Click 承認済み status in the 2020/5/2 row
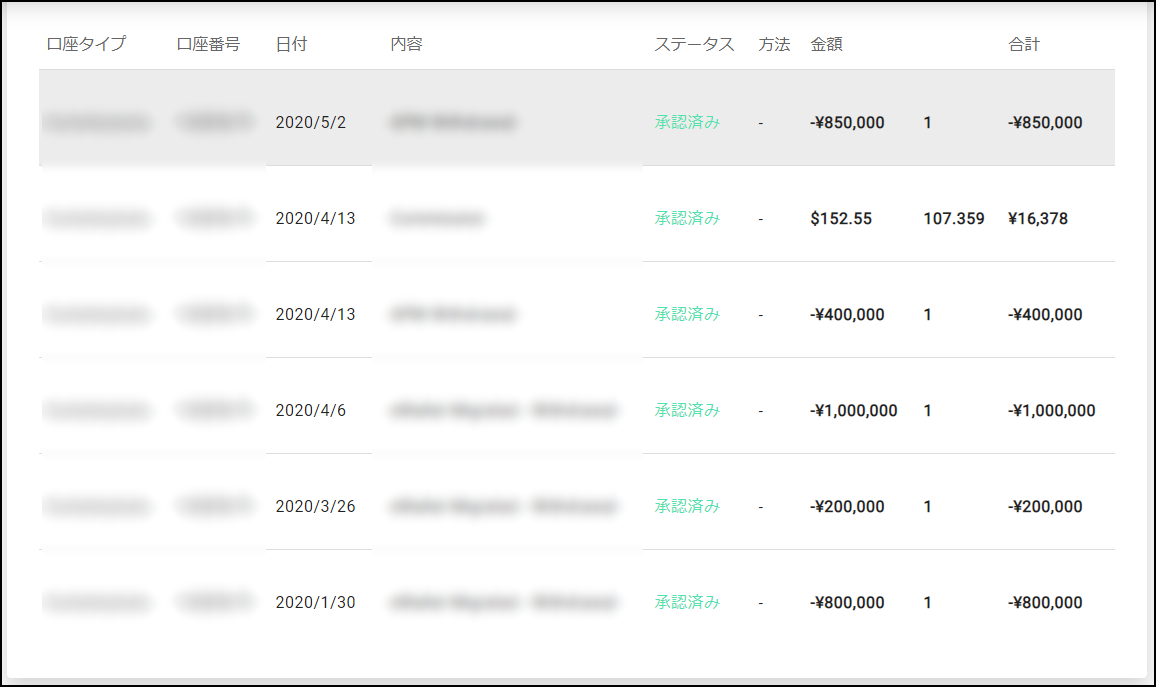The height and width of the screenshot is (687, 1156). (x=687, y=123)
